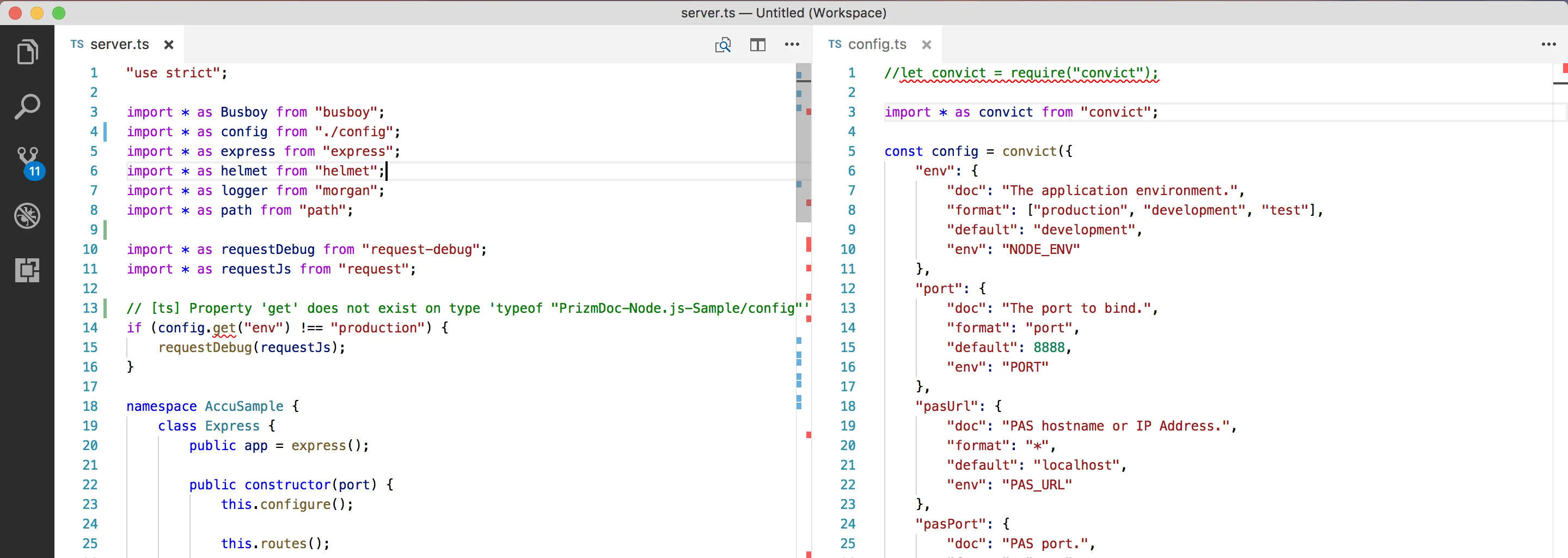Open the Search view in activity bar
This screenshot has width=1568, height=558.
coord(27,107)
